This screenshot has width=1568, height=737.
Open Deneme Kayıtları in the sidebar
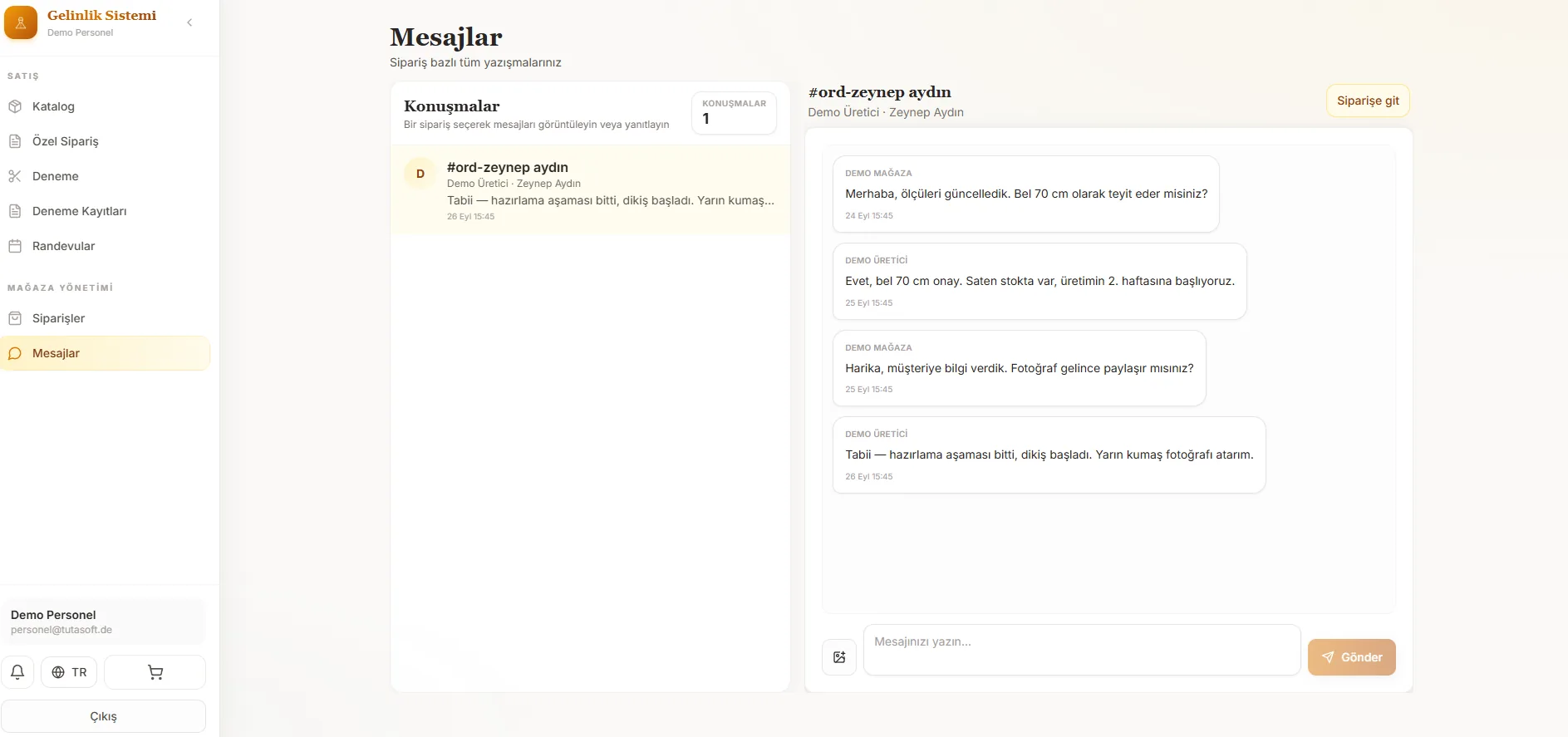[105, 211]
